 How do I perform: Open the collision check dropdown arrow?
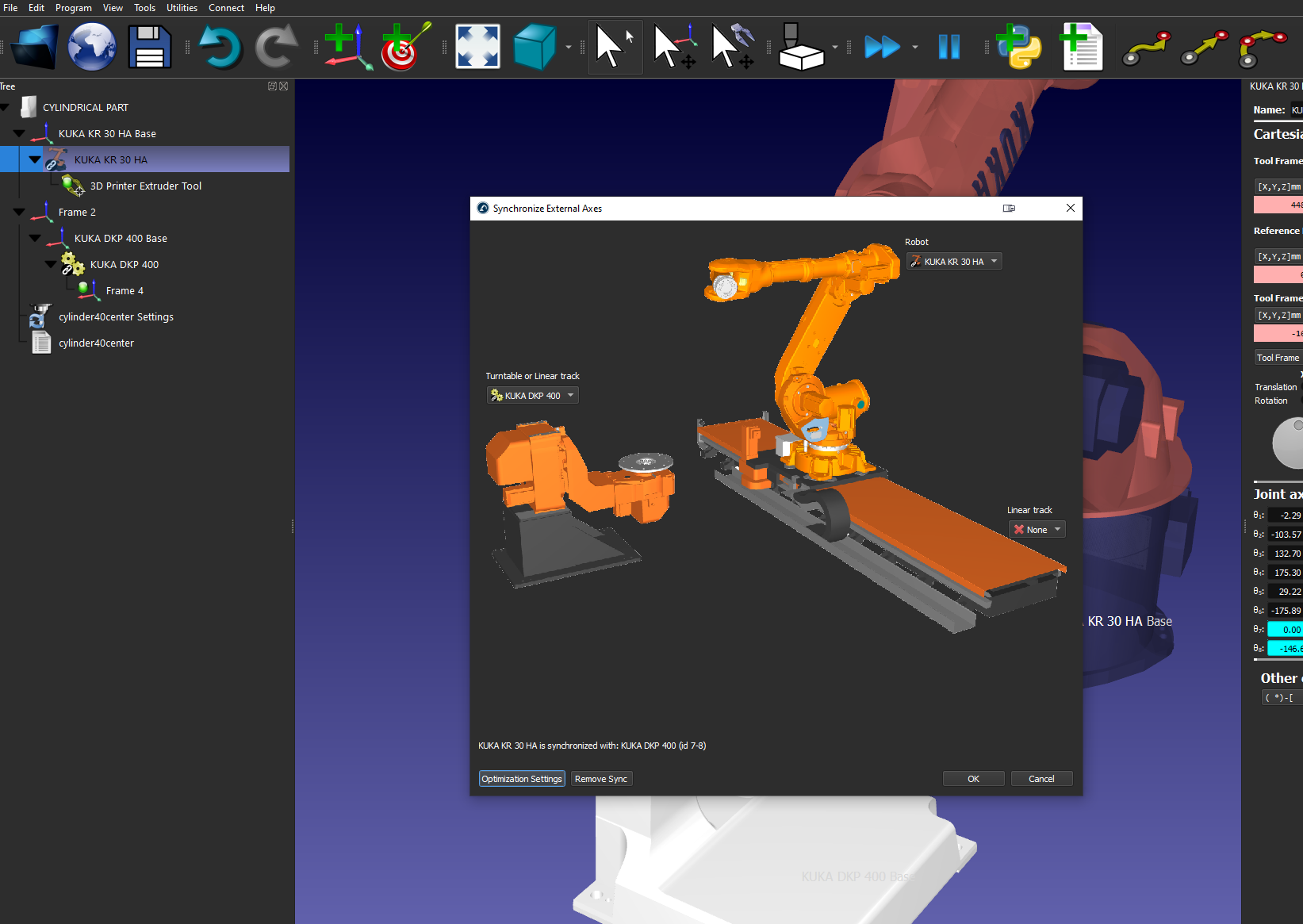click(835, 48)
